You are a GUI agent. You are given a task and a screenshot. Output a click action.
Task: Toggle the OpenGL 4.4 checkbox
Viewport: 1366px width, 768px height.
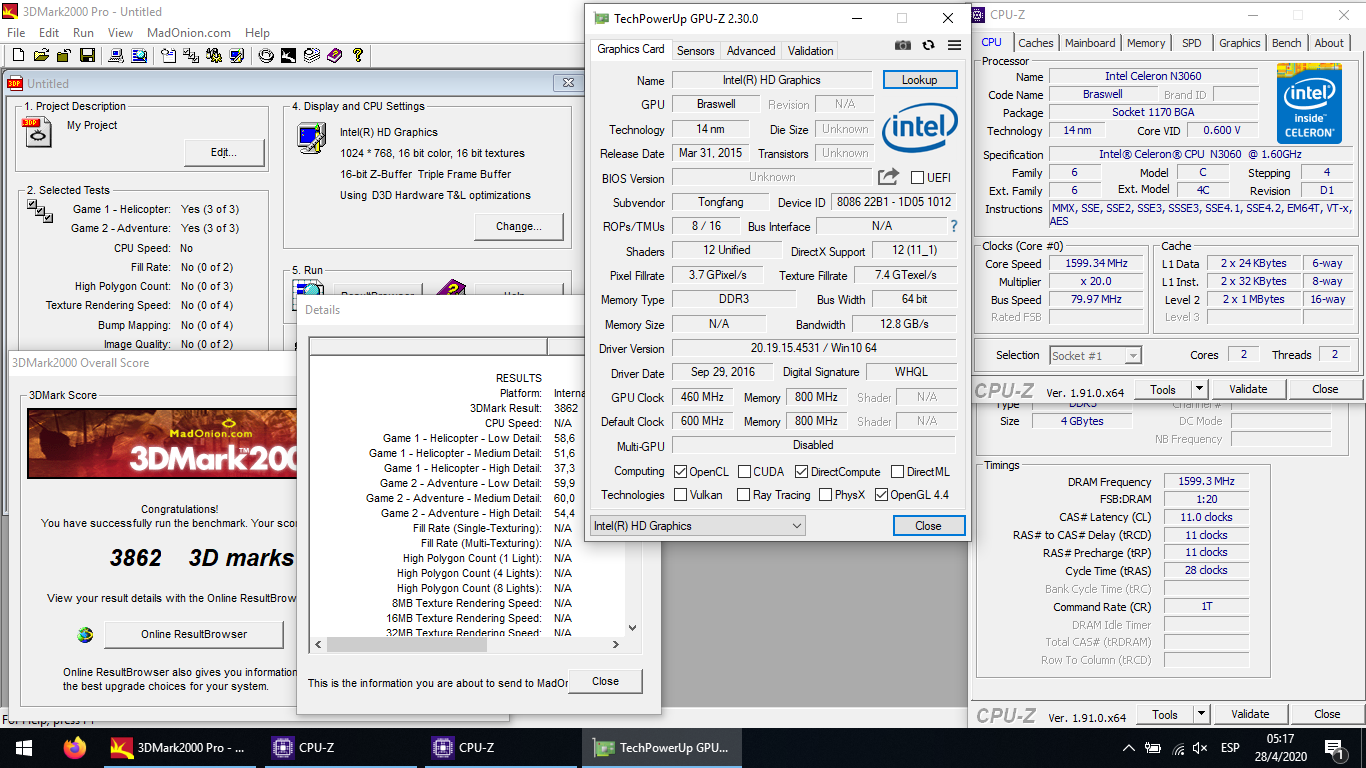coord(881,495)
